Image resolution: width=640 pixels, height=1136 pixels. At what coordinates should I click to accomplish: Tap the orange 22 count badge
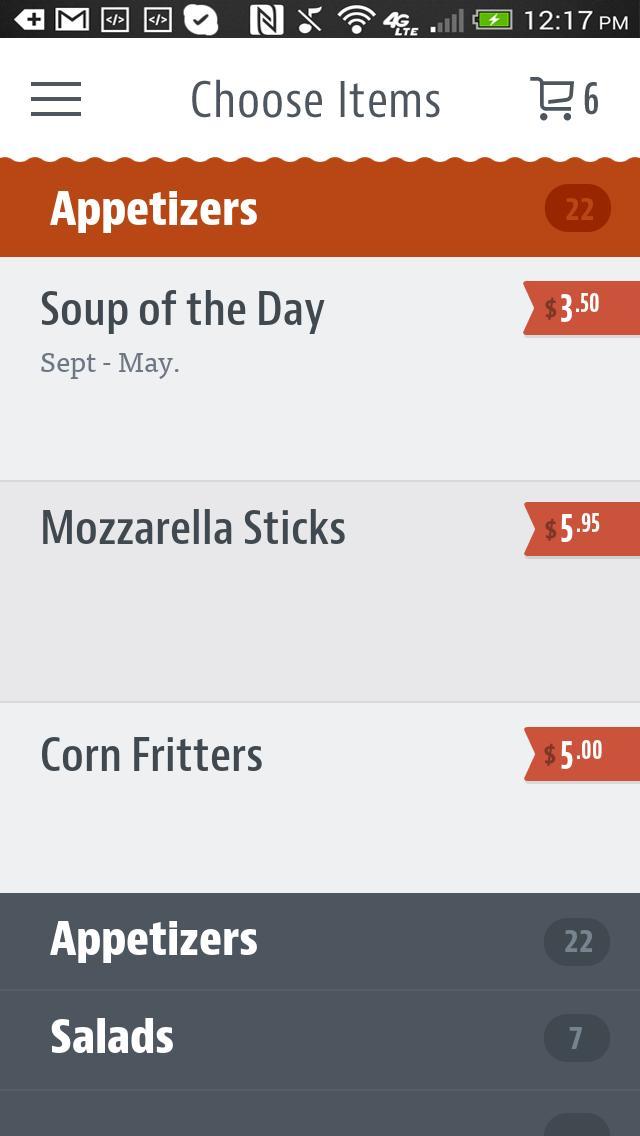578,210
